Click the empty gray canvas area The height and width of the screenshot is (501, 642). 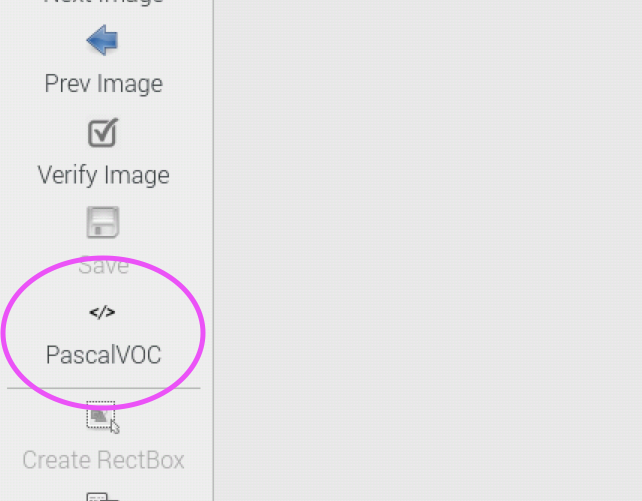(x=428, y=250)
